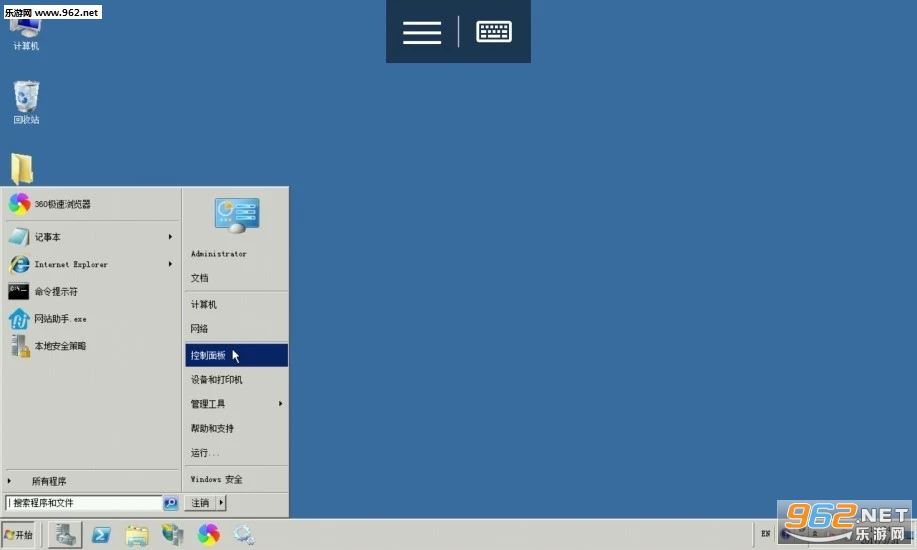
Task: Expand the 记事本 submenu arrow
Action: tap(170, 237)
